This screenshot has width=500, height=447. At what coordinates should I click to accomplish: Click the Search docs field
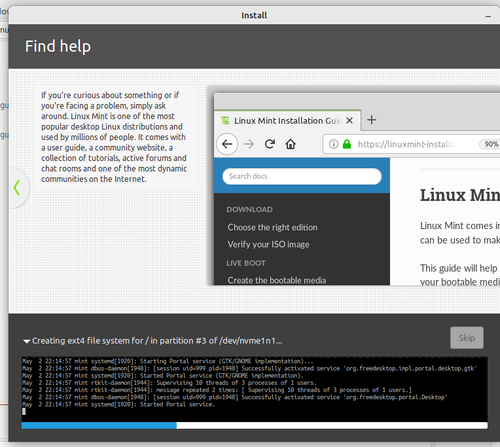point(302,176)
